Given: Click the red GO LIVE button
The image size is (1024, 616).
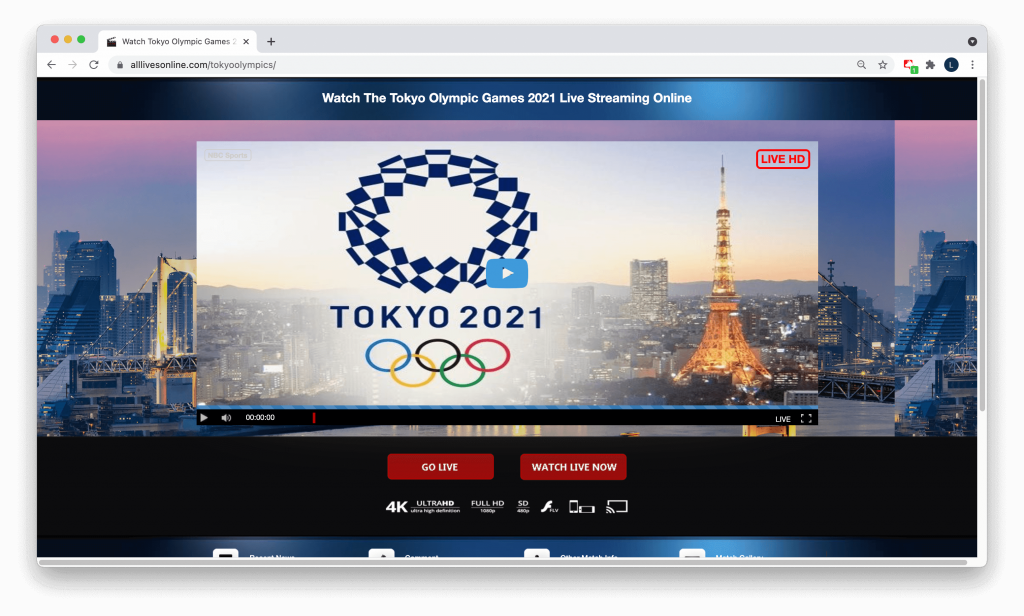Looking at the screenshot, I should [x=440, y=467].
